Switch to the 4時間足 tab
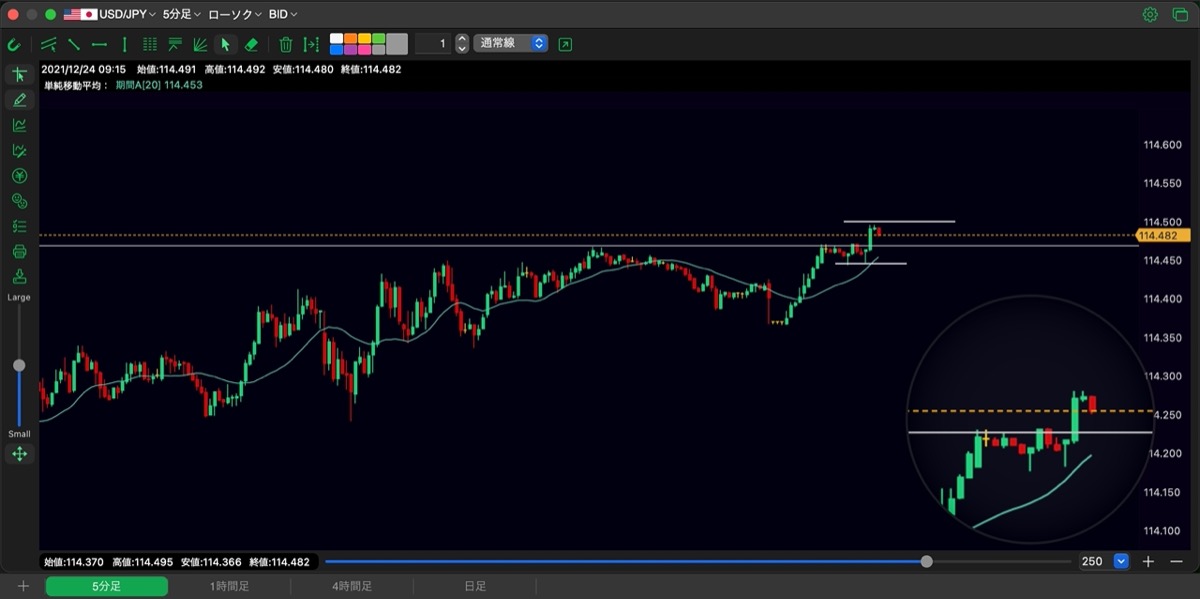The height and width of the screenshot is (599, 1200). click(352, 587)
